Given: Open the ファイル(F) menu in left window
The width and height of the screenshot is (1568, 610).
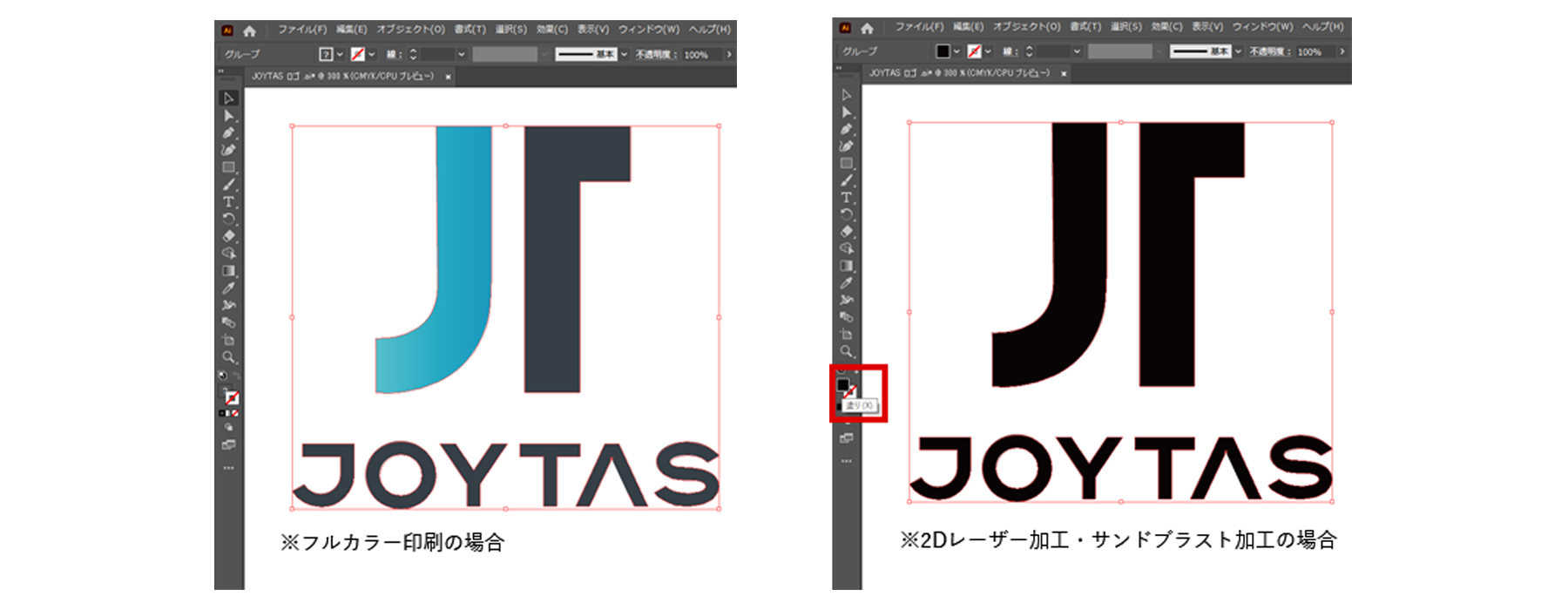Looking at the screenshot, I should point(302,30).
